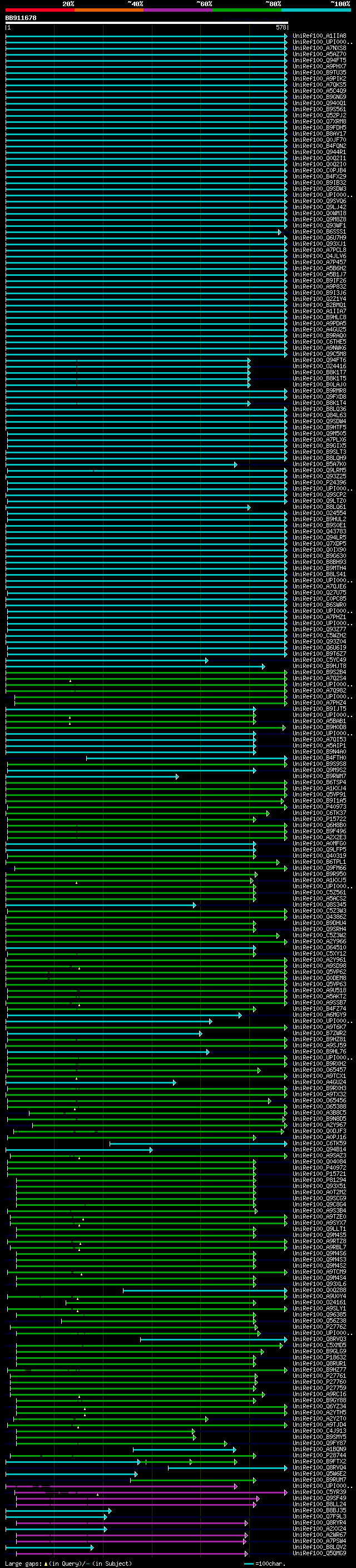Viewport: 356px width, 1568px height.
Task: Select hit label UniRef100_Q84L63
Action: [x=319, y=415]
